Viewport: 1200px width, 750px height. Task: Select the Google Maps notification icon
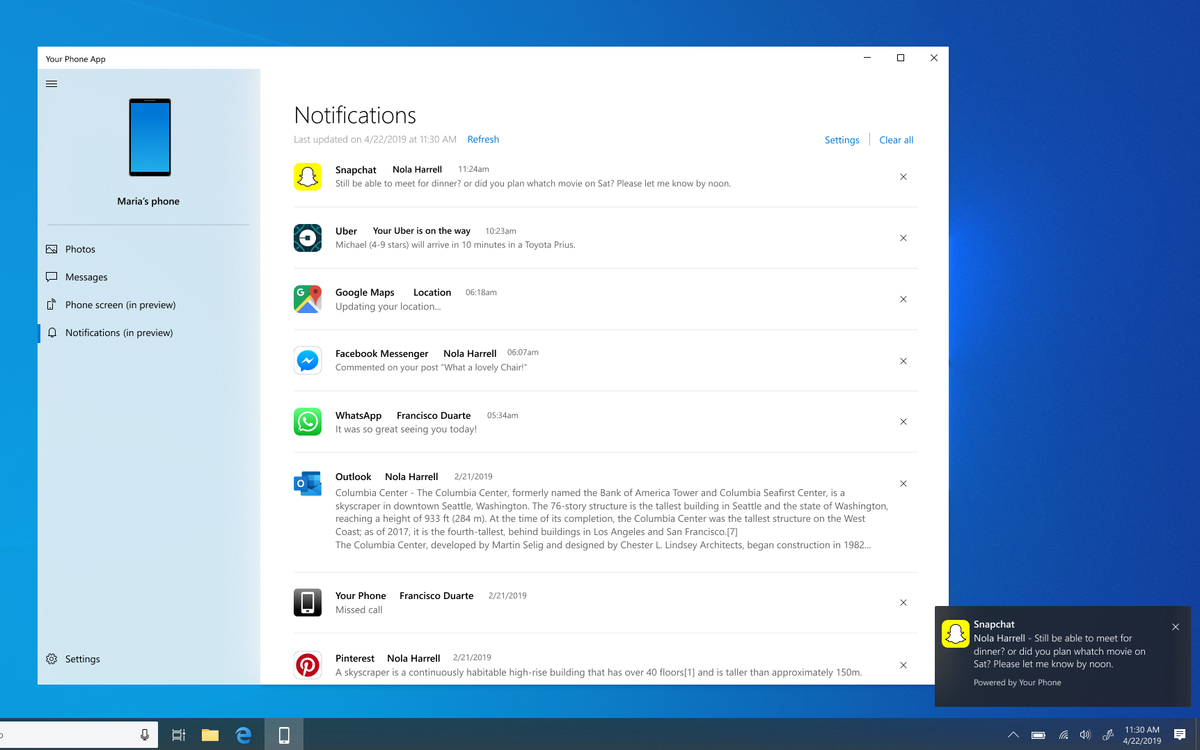tap(307, 299)
